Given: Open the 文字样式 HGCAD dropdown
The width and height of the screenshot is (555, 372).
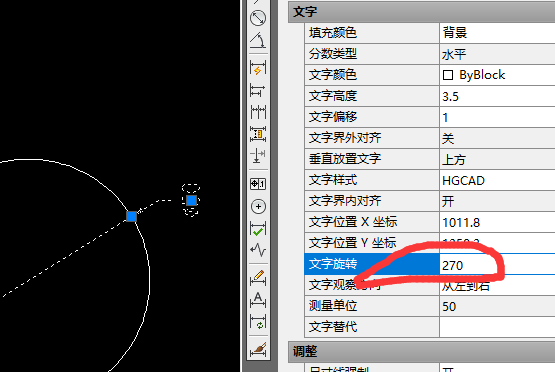Looking at the screenshot, I should tap(497, 180).
